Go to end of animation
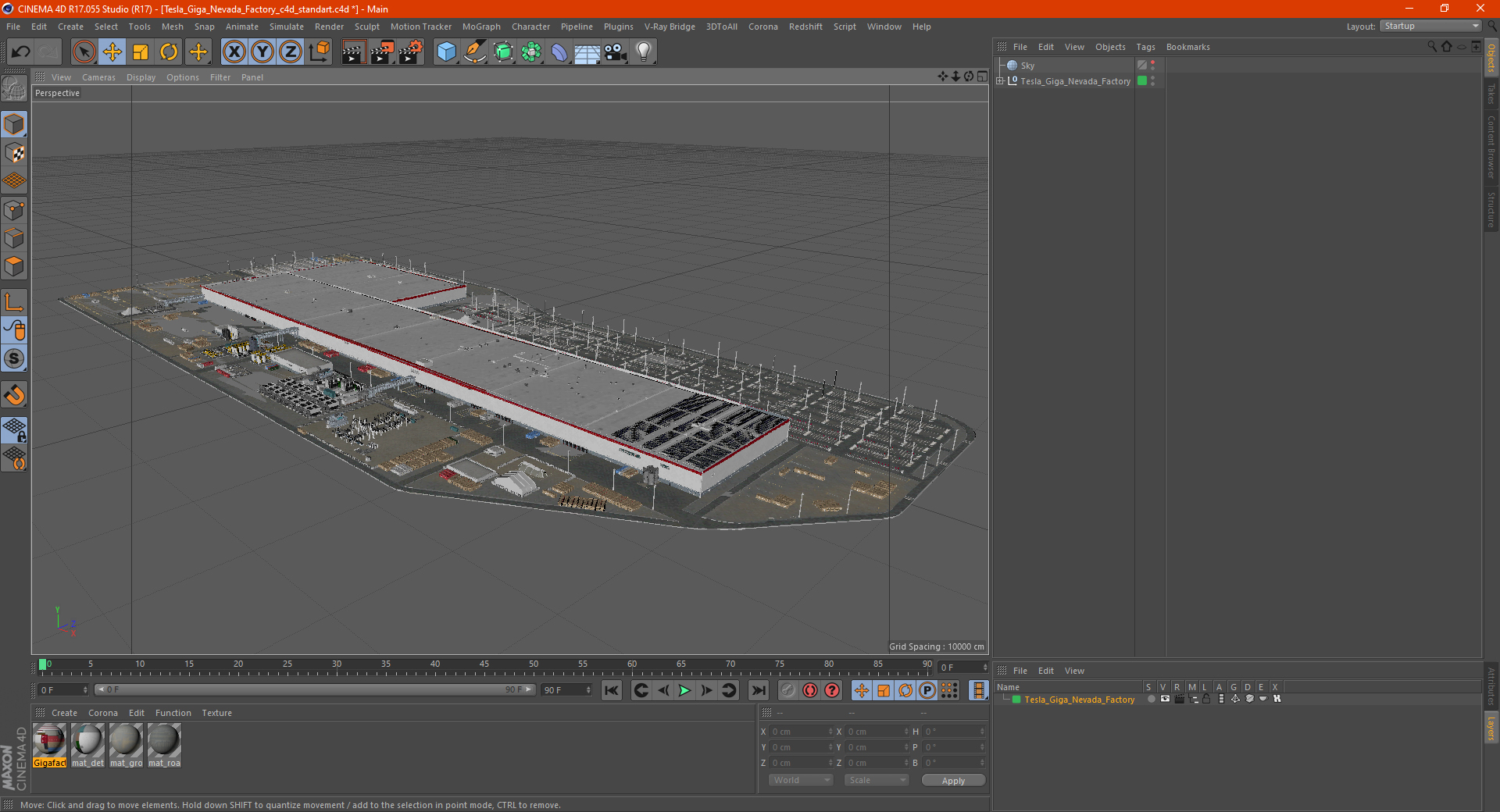The image size is (1500, 812). point(758,690)
